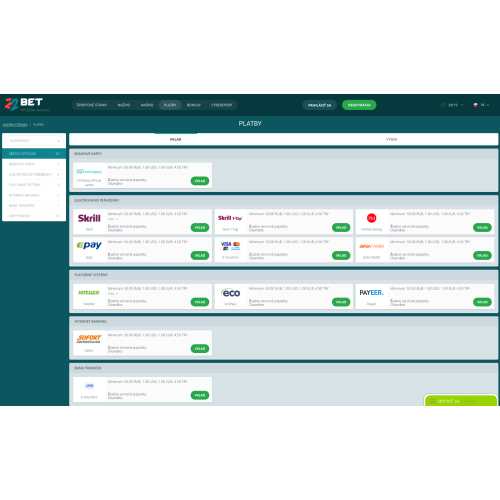500x500 pixels.
Task: Expand the clock time zone dropdown
Action: point(452,105)
